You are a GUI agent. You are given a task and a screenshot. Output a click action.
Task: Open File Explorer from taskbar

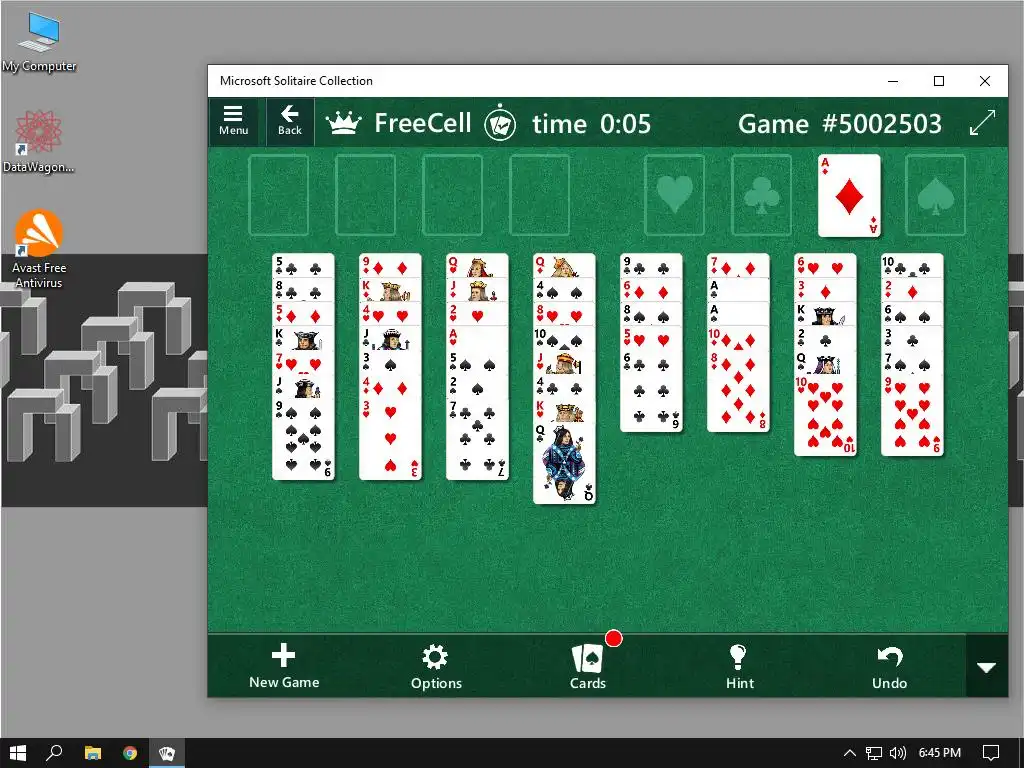(x=93, y=753)
